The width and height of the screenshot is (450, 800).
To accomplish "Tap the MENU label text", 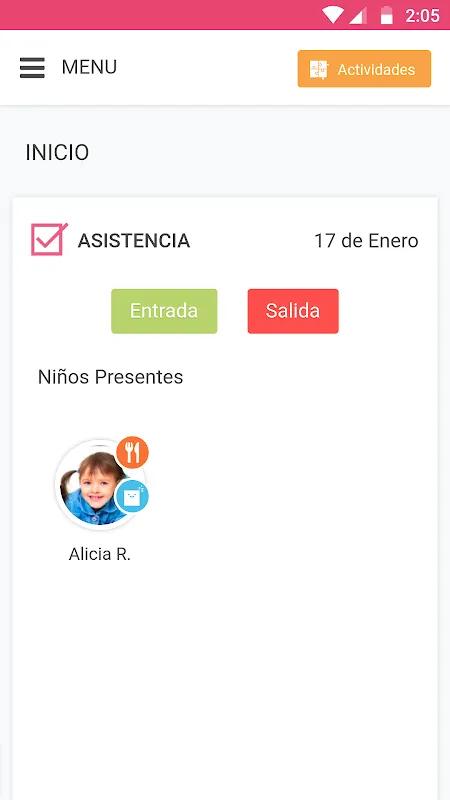I will pos(89,67).
